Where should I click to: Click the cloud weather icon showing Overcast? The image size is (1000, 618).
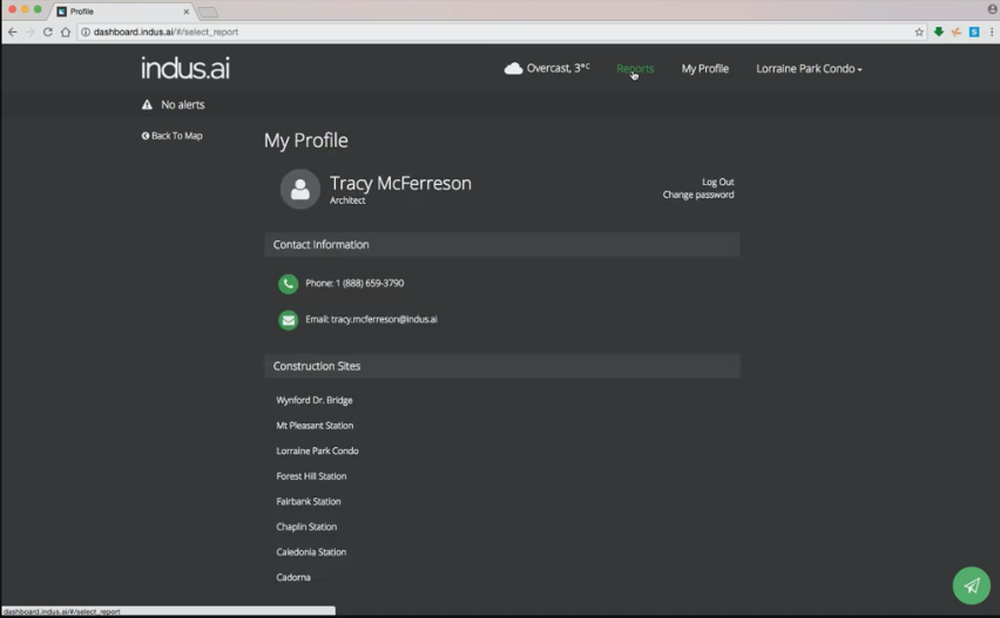[512, 68]
